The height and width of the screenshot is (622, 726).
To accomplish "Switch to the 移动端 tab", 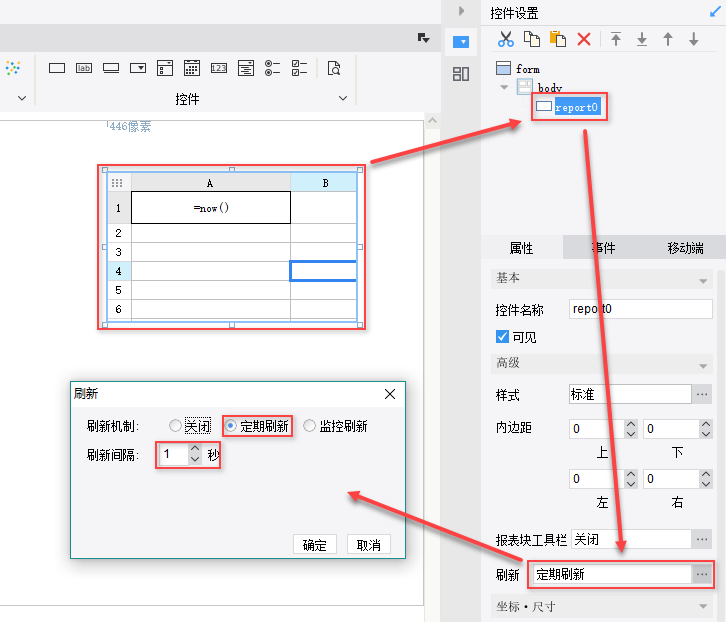I will [685, 248].
